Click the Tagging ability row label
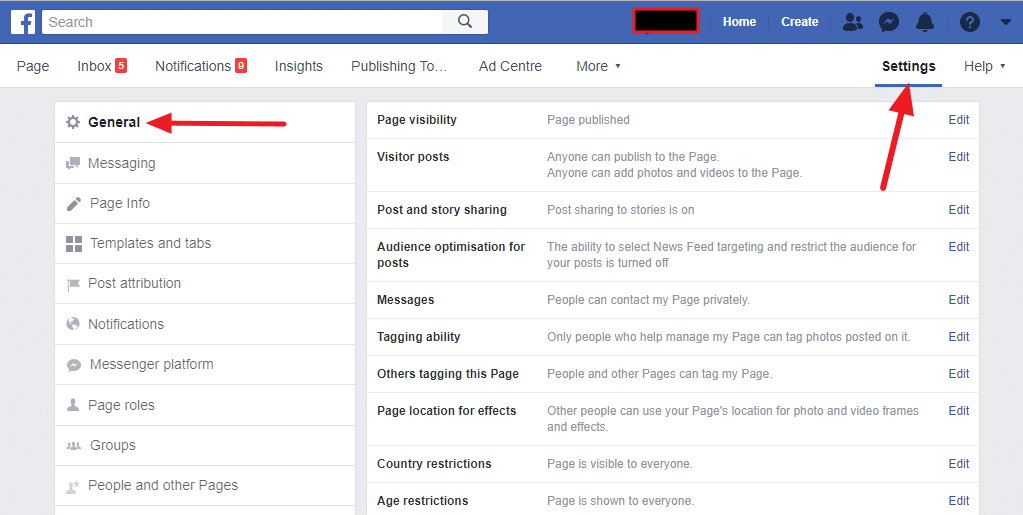1023x515 pixels. (x=419, y=337)
